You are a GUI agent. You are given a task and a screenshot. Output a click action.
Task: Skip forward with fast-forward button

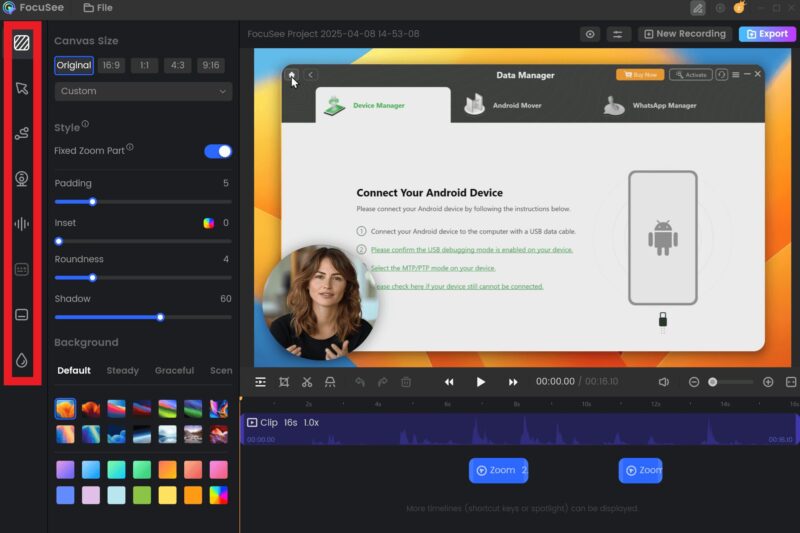click(513, 382)
